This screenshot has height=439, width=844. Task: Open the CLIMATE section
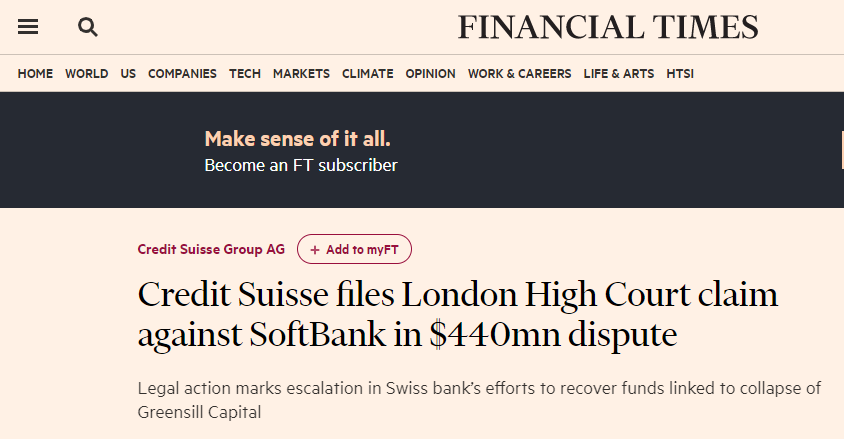[x=368, y=74]
